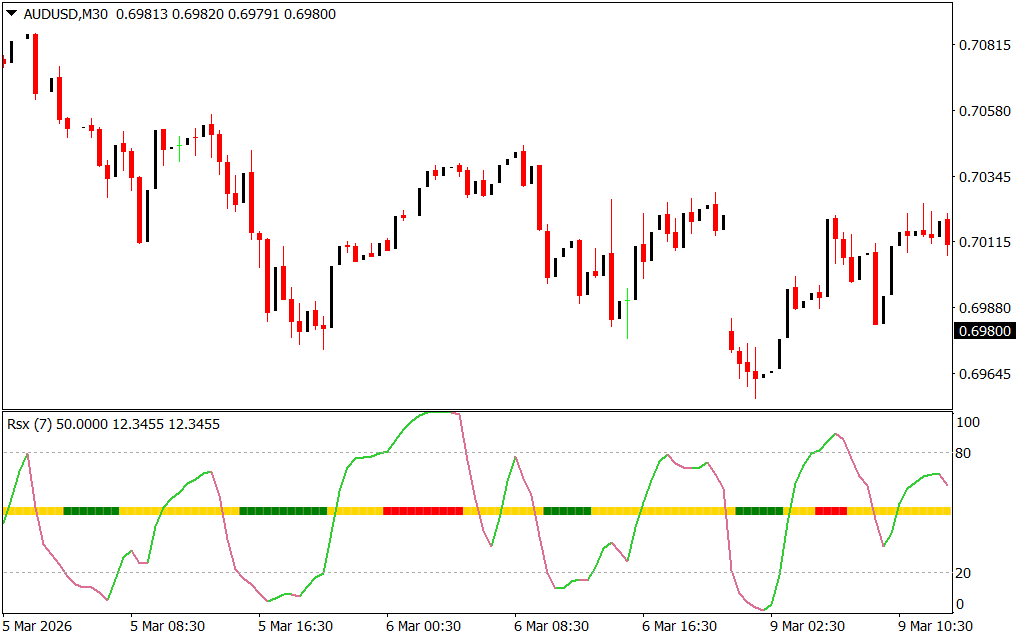This screenshot has height=640, width=1024.
Task: Click the short red Rsx segment near 9 Mar 02:30
Action: pos(831,511)
